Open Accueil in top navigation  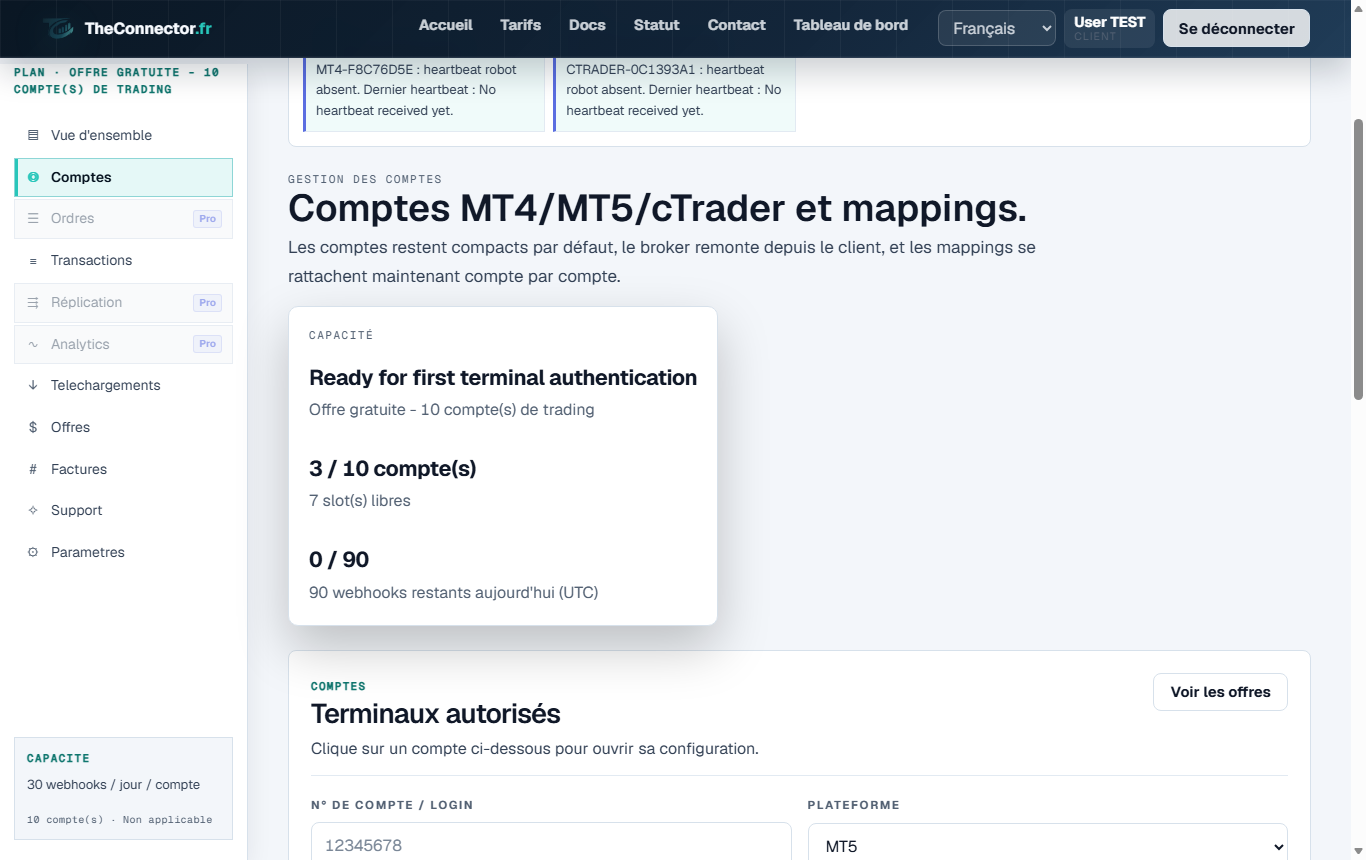coord(446,25)
